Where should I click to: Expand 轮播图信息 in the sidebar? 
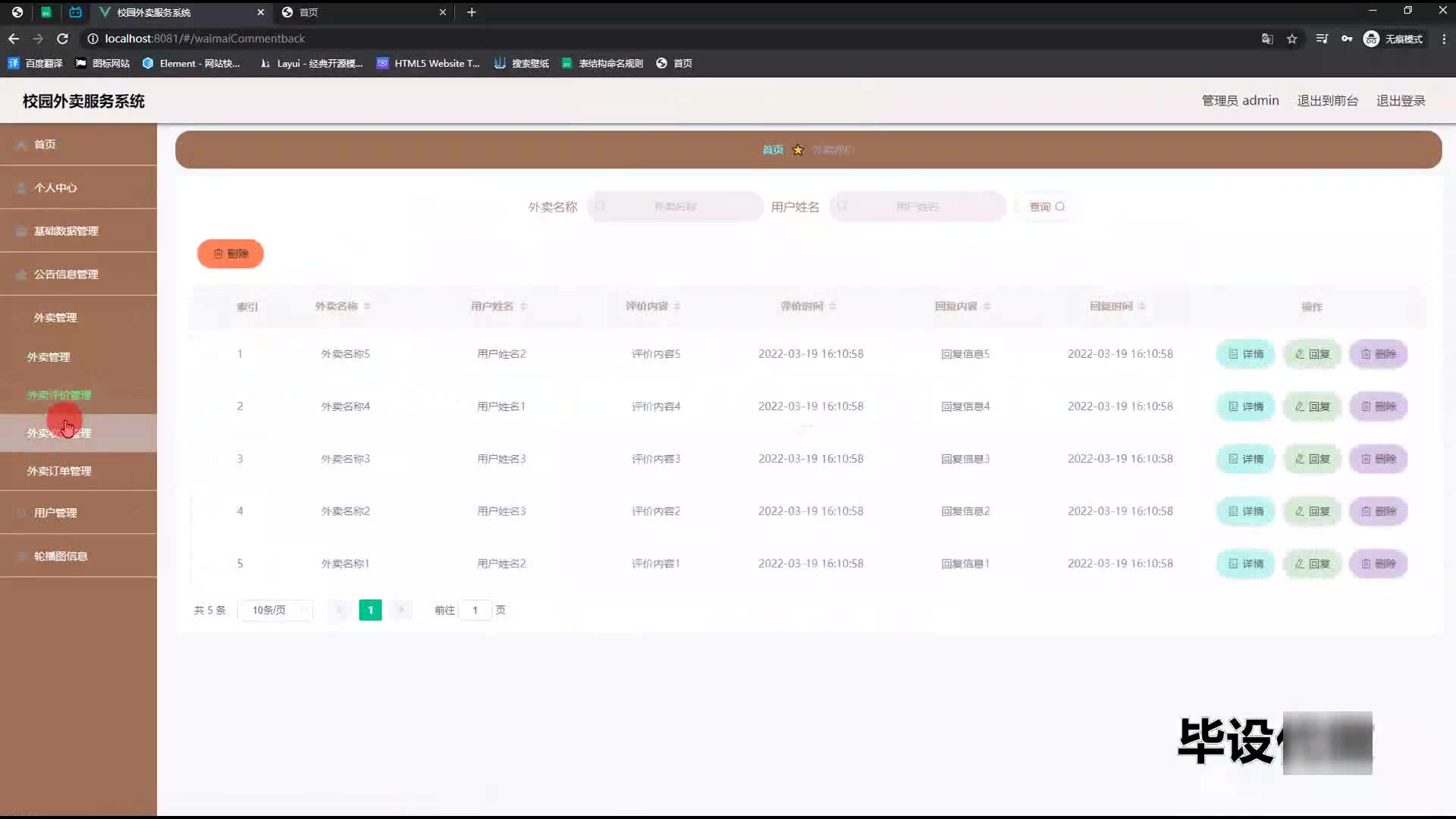pos(78,556)
